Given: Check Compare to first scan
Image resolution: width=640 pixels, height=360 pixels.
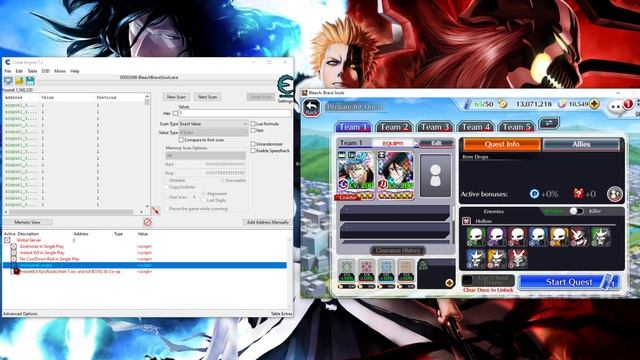Looking at the screenshot, I should click(x=181, y=140).
